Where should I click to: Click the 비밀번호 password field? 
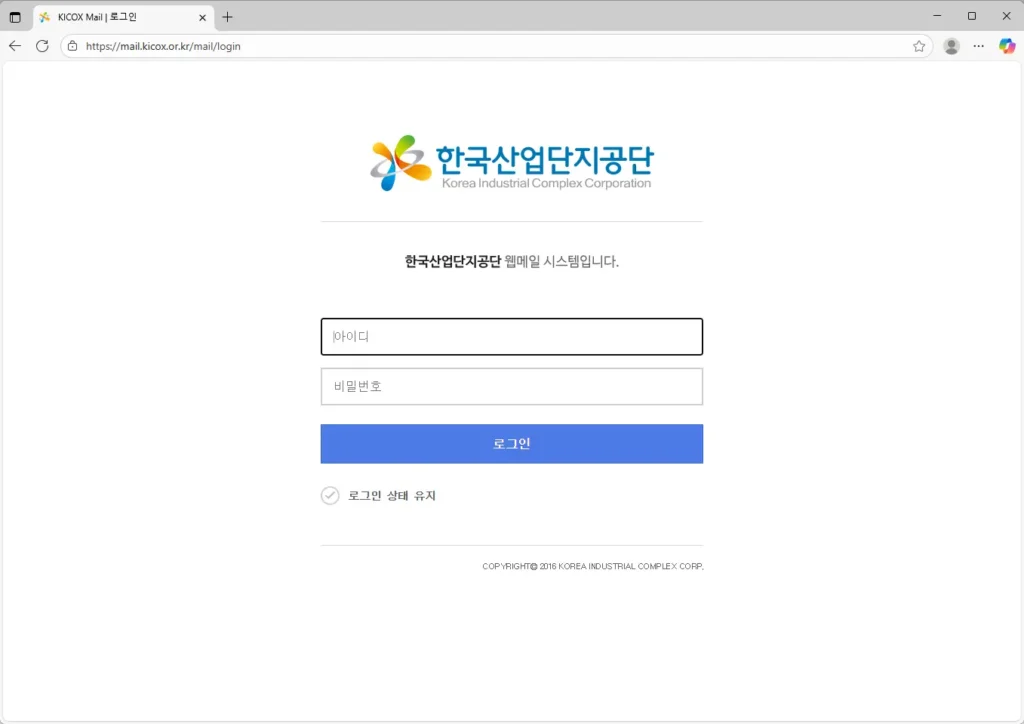pos(511,386)
